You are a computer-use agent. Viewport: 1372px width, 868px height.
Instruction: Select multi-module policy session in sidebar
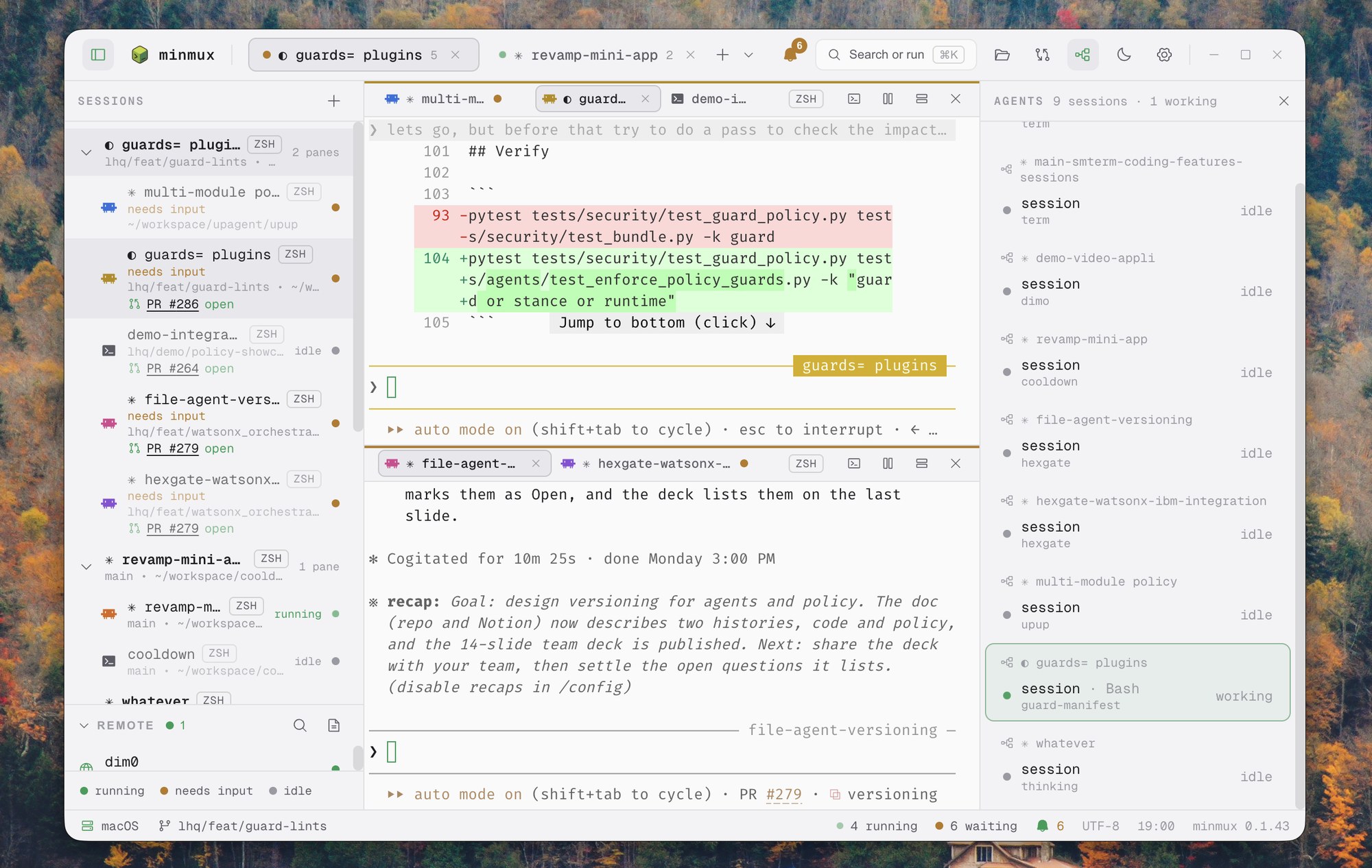click(209, 207)
